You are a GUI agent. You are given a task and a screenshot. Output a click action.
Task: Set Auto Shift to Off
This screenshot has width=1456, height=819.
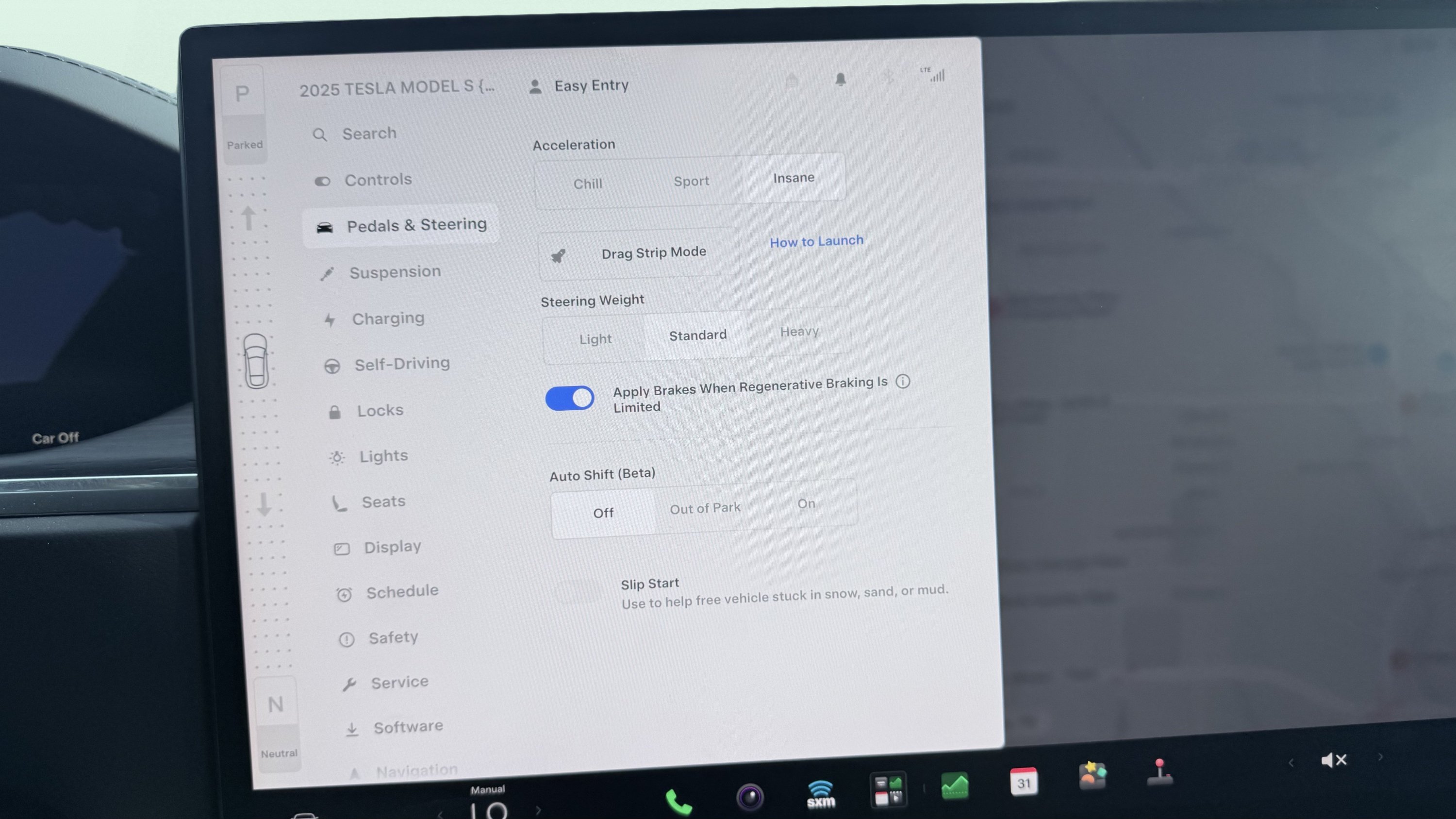point(603,513)
